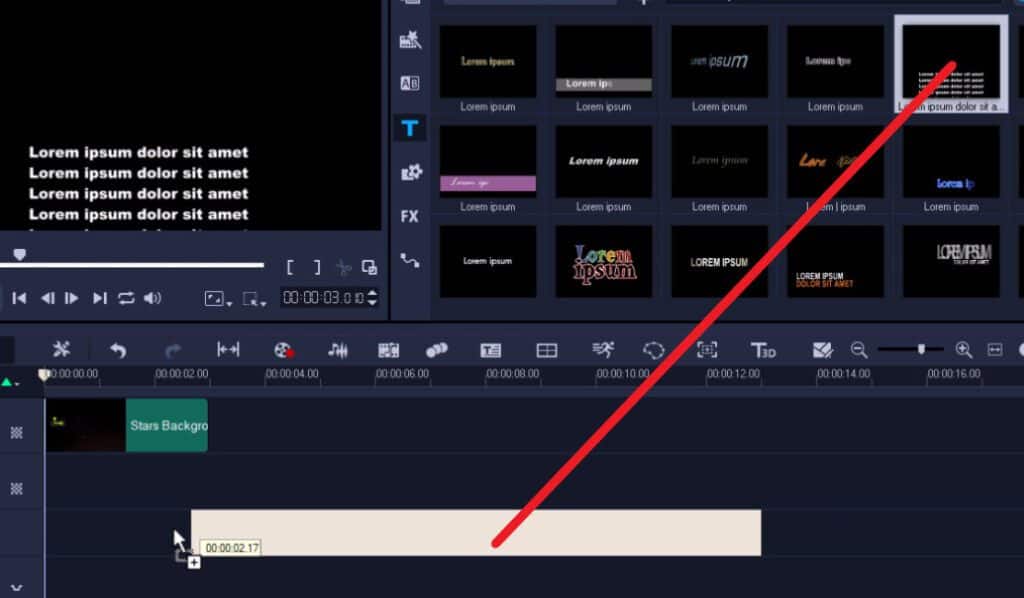Click the timeline zoom slider handle
The height and width of the screenshot is (598, 1024).
click(x=922, y=349)
